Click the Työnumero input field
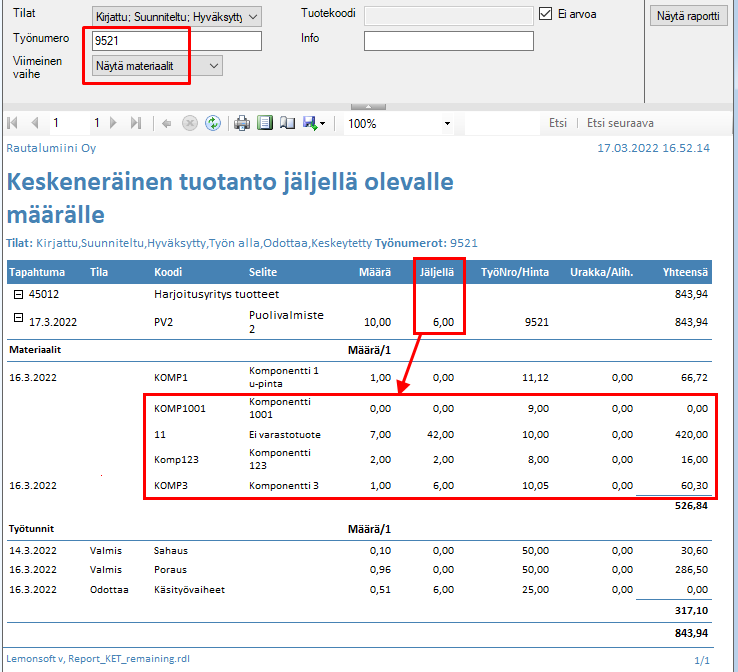The height and width of the screenshot is (672, 738). 175,41
